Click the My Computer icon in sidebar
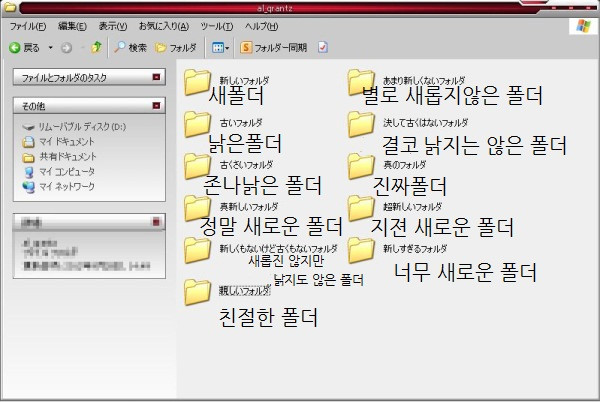Viewport: 600px width, 402px height. 29,172
